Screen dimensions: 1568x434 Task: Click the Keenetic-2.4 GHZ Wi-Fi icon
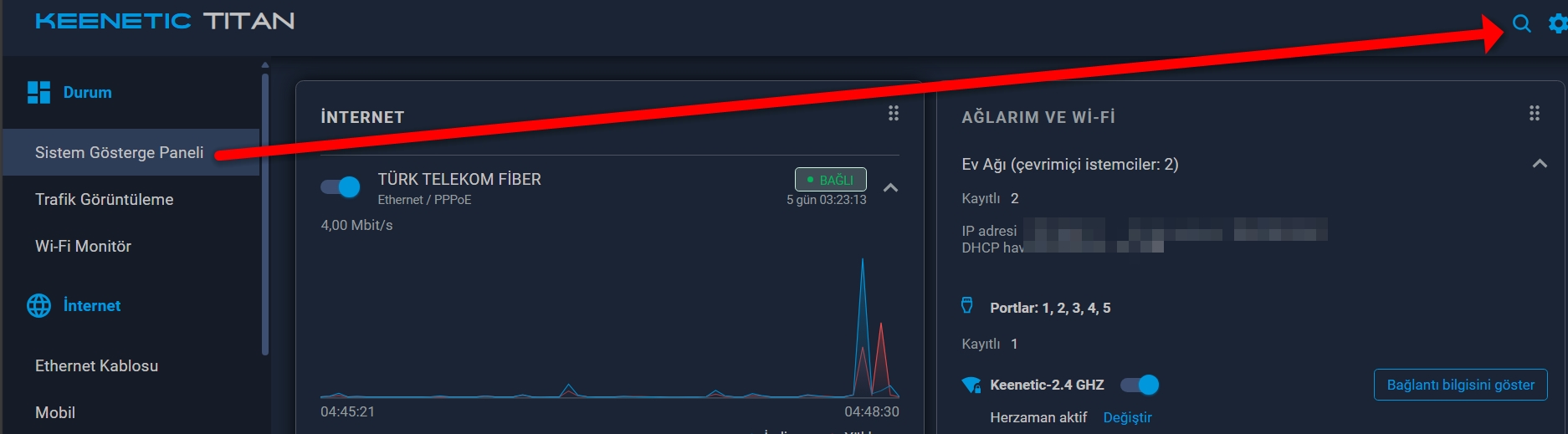click(971, 385)
